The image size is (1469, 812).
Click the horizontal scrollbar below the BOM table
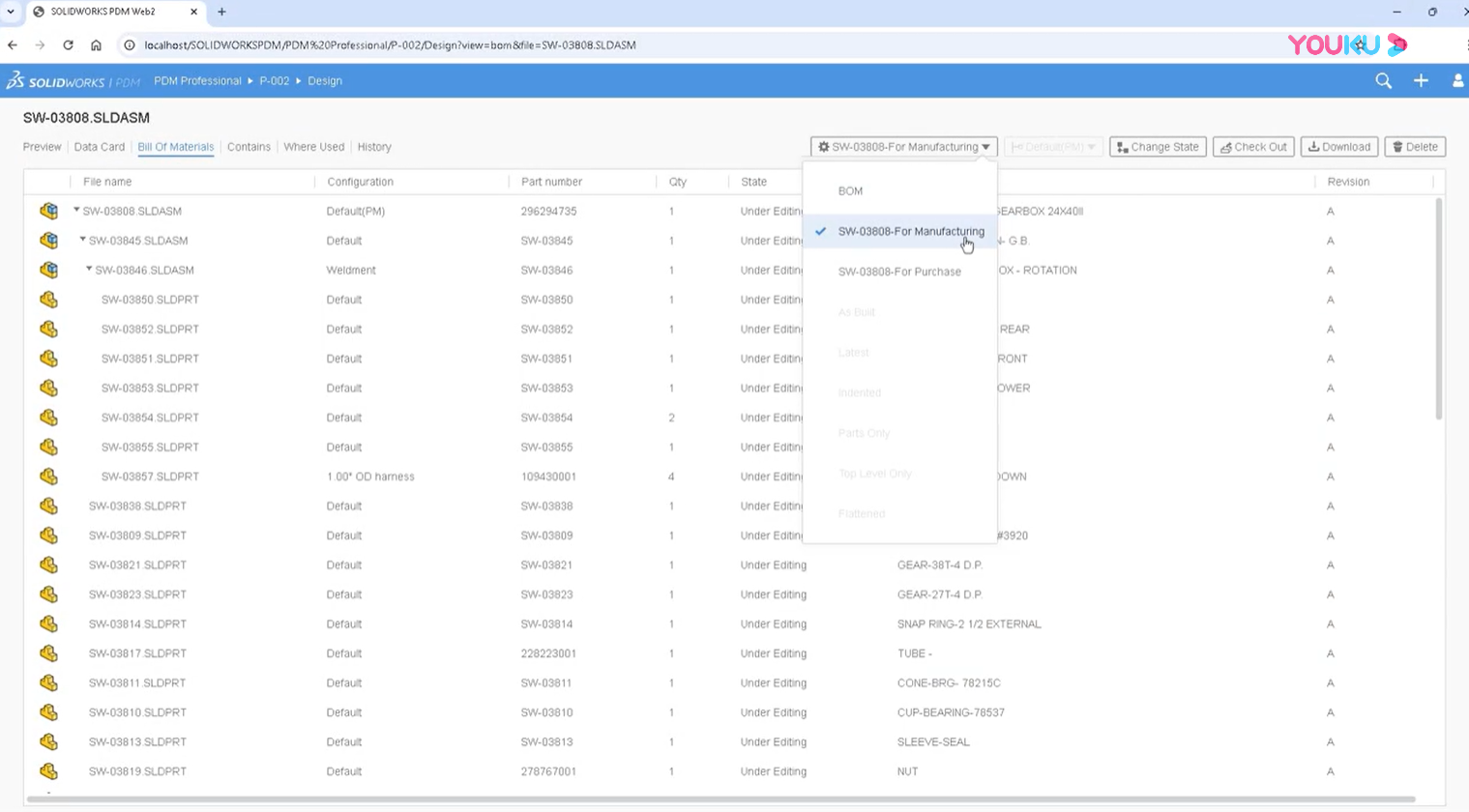click(720, 799)
